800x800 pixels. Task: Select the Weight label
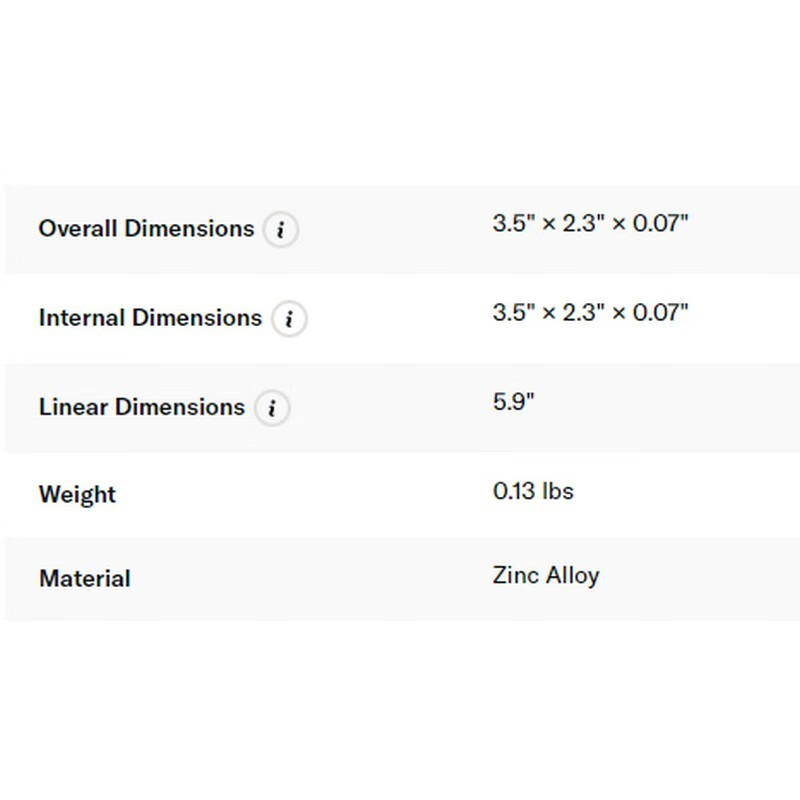pos(78,494)
